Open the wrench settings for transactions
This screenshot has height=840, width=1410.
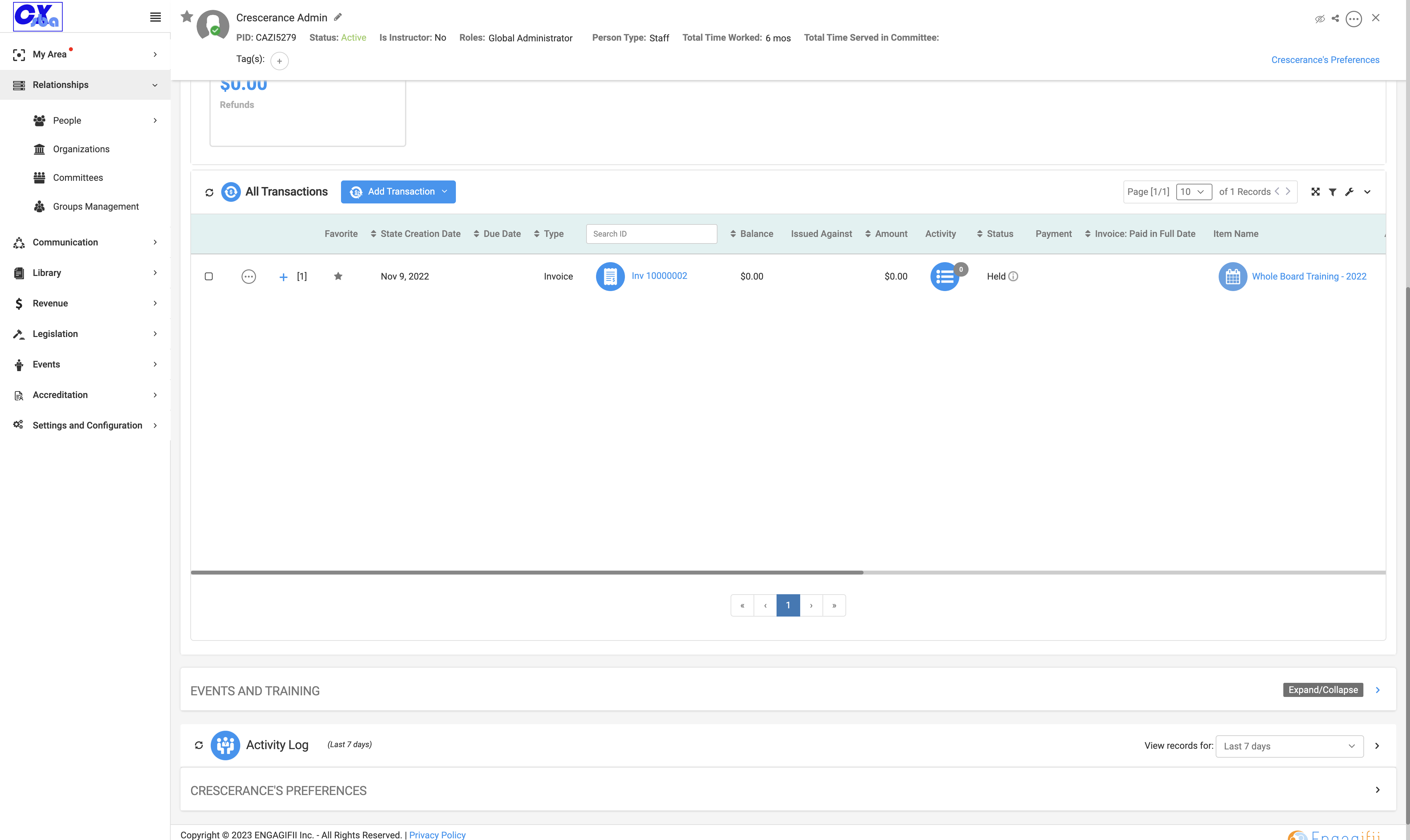(x=1349, y=192)
